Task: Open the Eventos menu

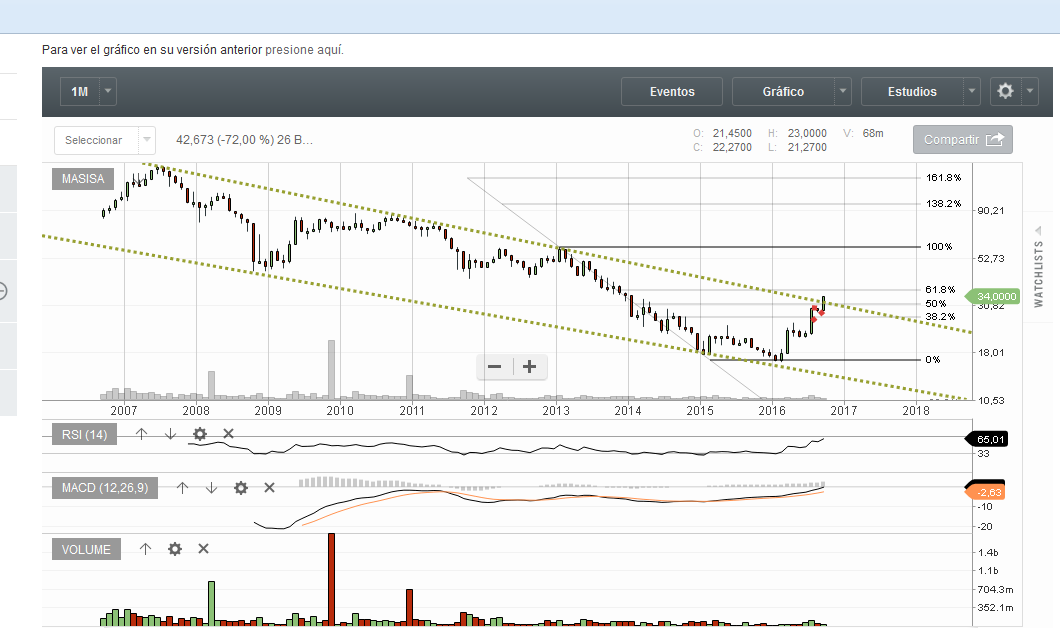Action: [672, 92]
